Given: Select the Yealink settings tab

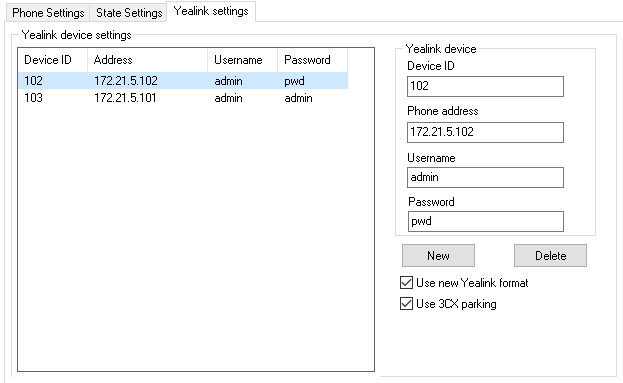Looking at the screenshot, I should [211, 11].
